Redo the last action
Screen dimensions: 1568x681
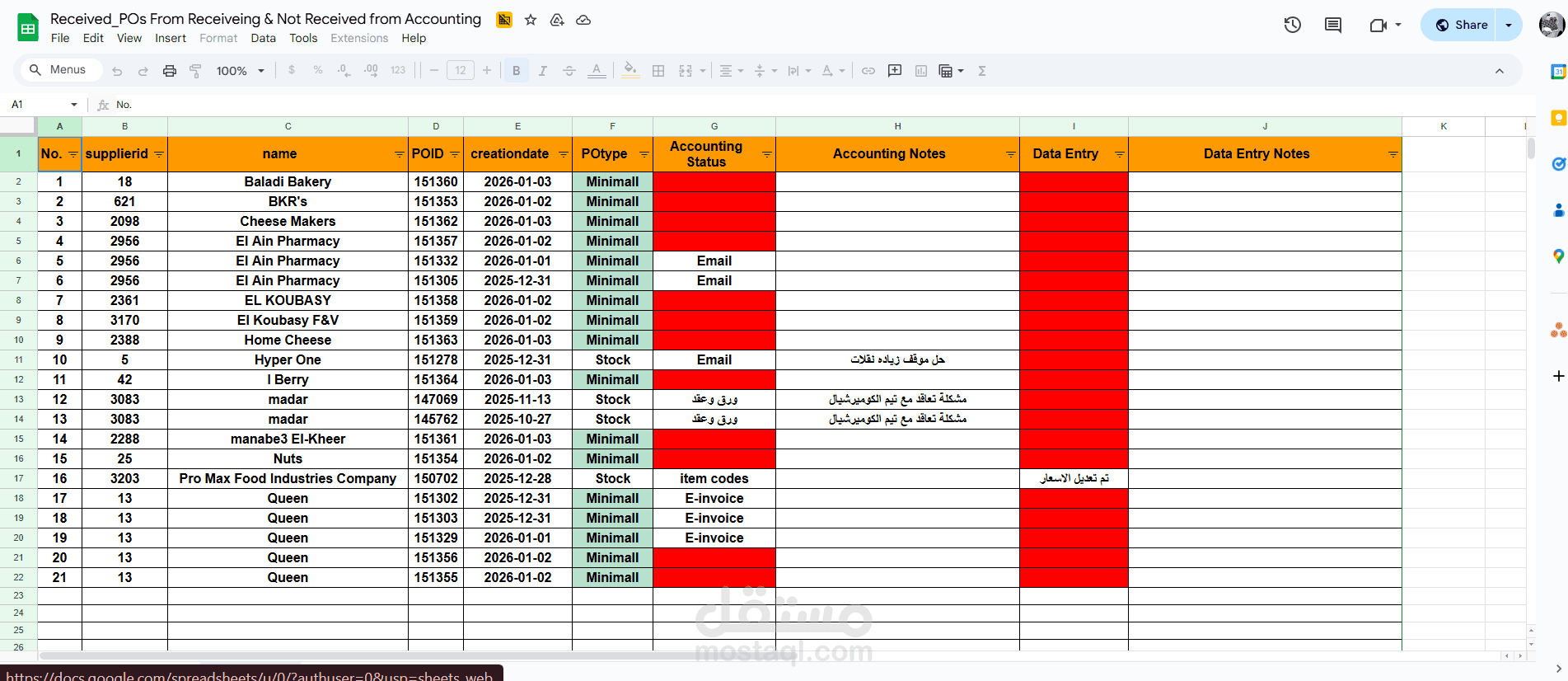[143, 71]
